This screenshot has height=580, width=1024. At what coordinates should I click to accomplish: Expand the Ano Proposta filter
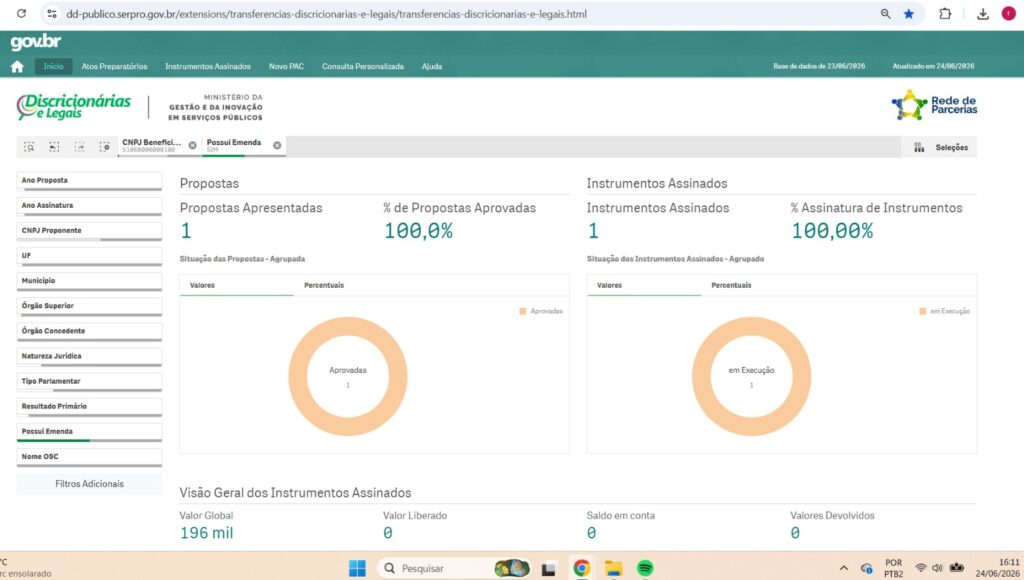[x=89, y=181]
